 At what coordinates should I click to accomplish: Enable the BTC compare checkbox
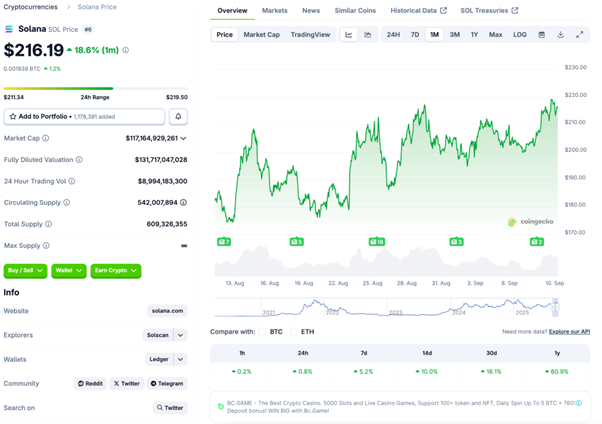click(263, 331)
